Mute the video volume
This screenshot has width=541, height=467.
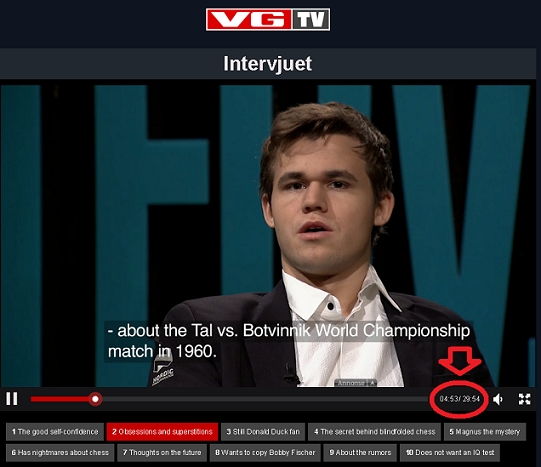click(x=498, y=399)
